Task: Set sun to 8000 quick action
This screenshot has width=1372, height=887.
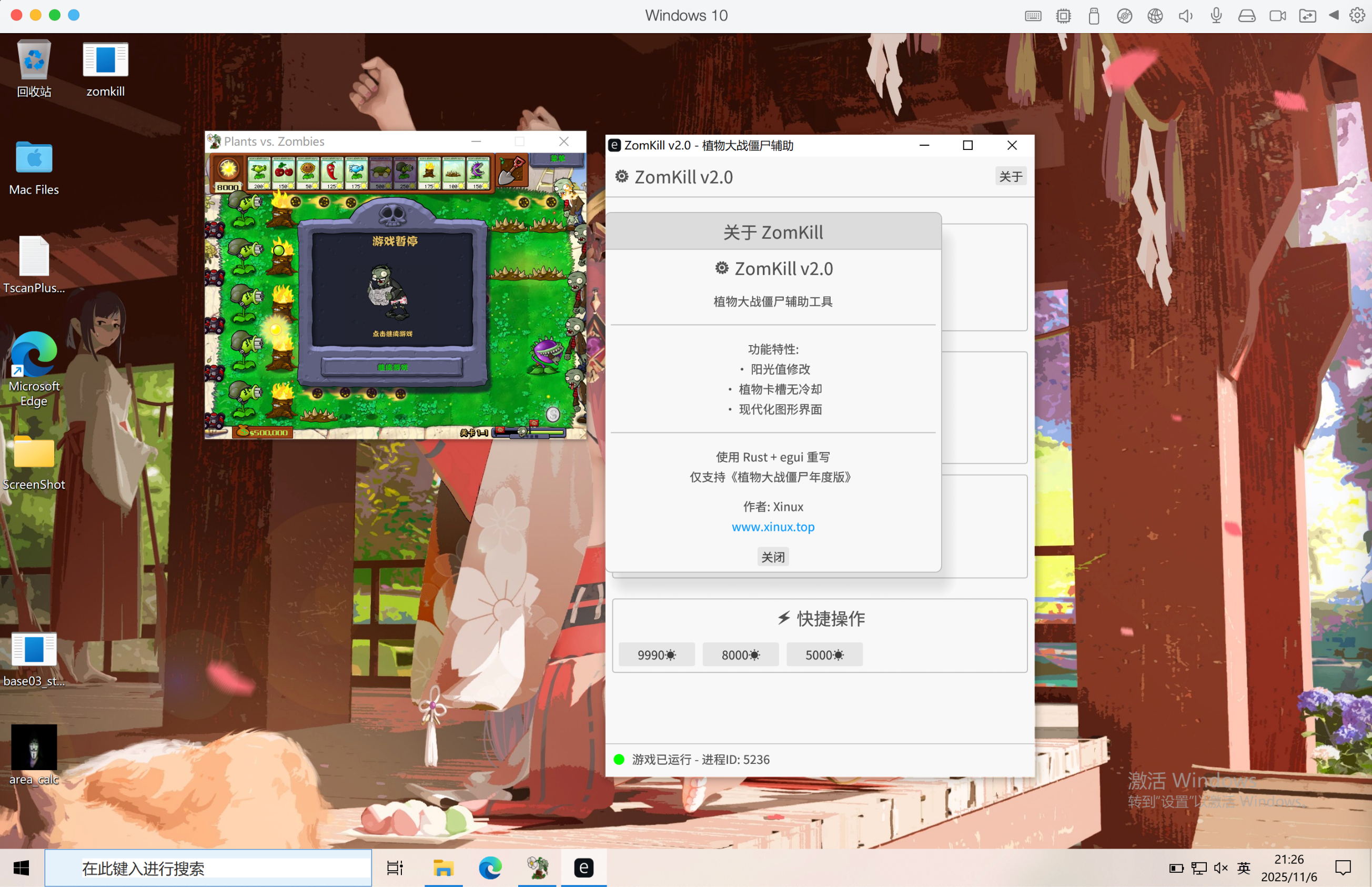Action: 740,655
